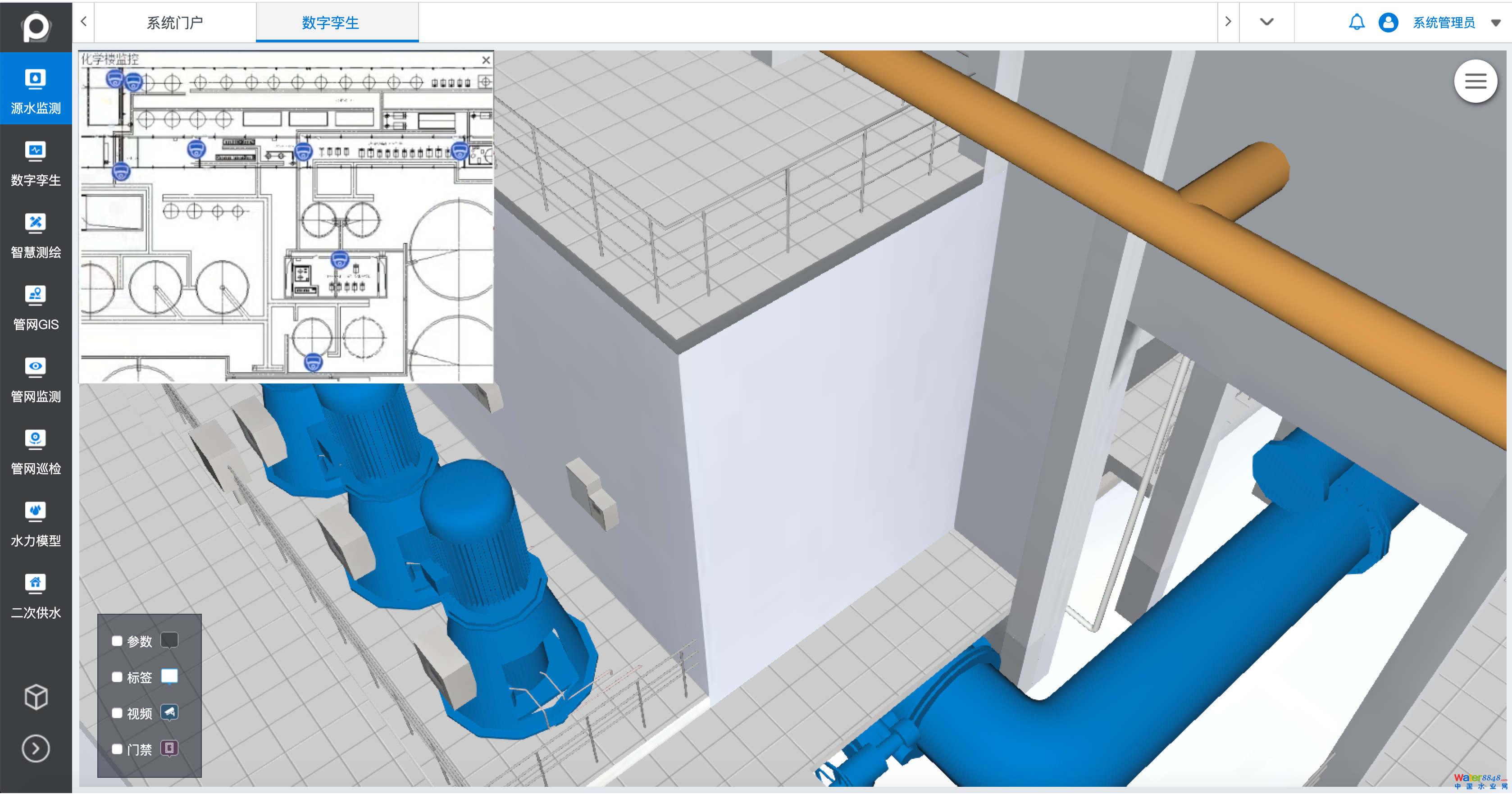The width and height of the screenshot is (1512, 794).
Task: Expand the sidebar with bottom arrow
Action: [x=36, y=748]
